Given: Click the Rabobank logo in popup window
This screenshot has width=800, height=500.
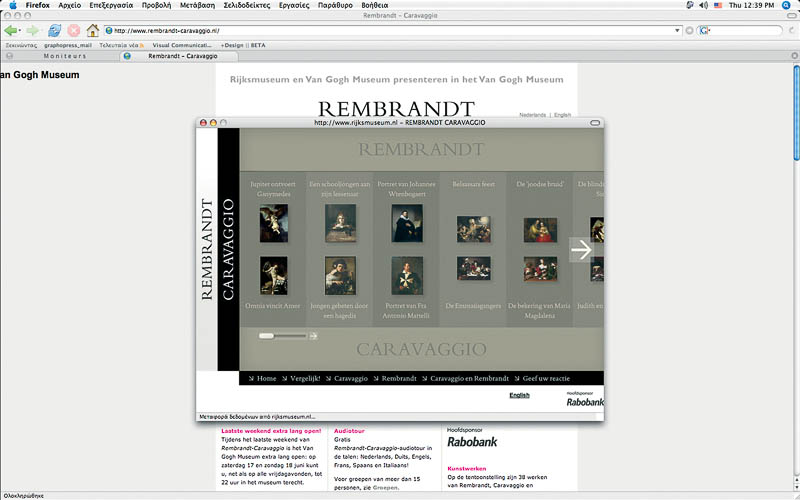Looking at the screenshot, I should 585,402.
